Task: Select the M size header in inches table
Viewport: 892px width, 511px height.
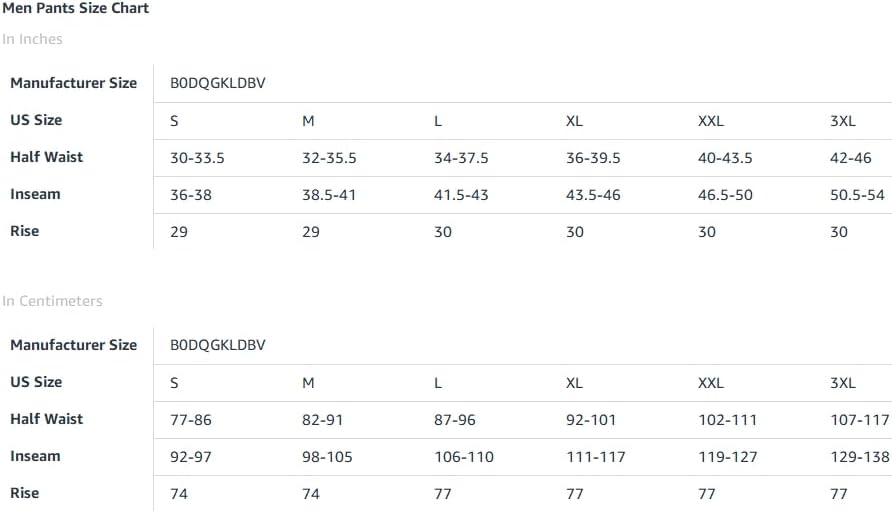Action: pos(308,121)
